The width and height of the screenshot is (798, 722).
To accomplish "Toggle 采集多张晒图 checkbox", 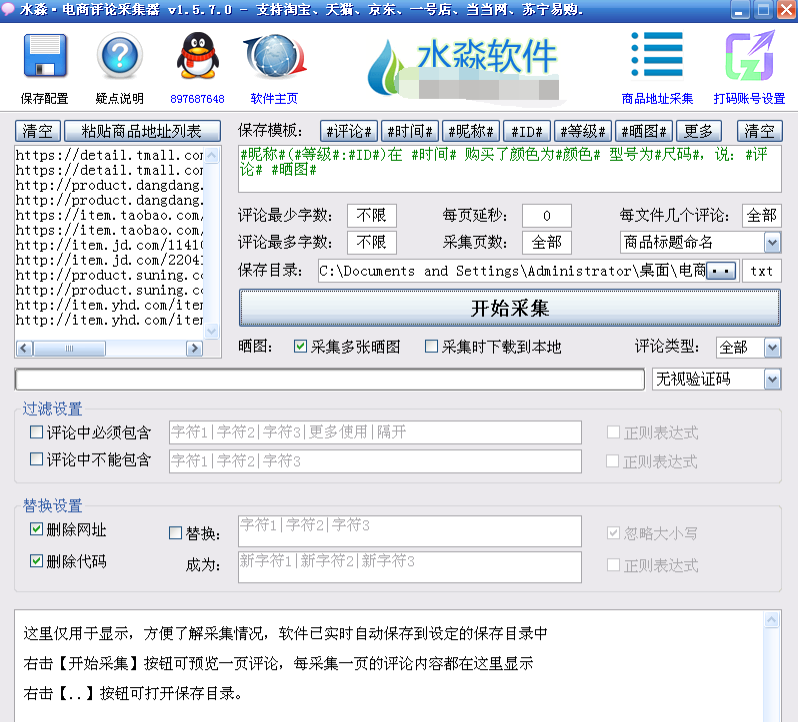I will [300, 346].
